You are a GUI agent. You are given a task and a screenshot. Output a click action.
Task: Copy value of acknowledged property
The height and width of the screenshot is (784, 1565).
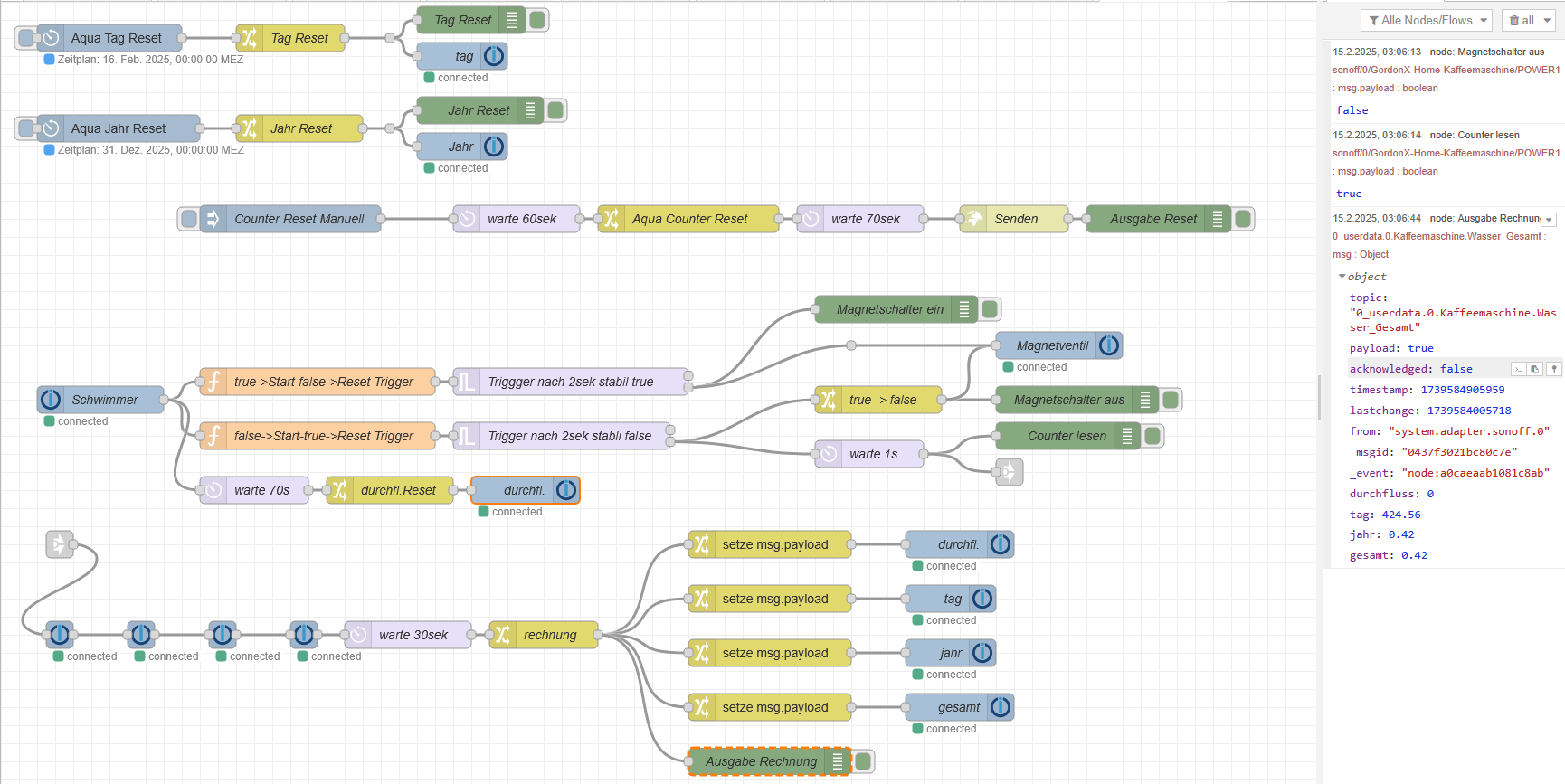pos(1535,369)
